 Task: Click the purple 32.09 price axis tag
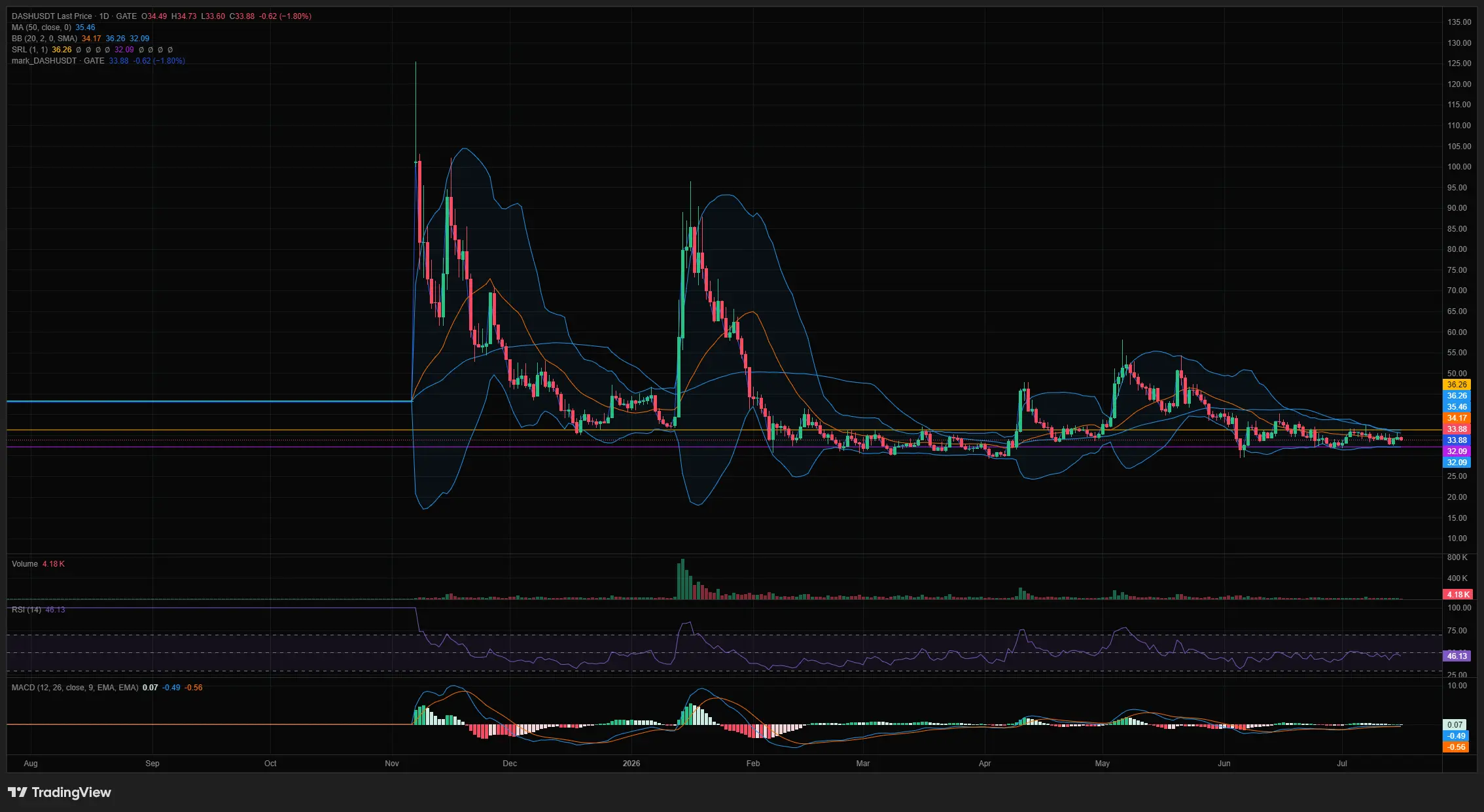click(x=1457, y=451)
